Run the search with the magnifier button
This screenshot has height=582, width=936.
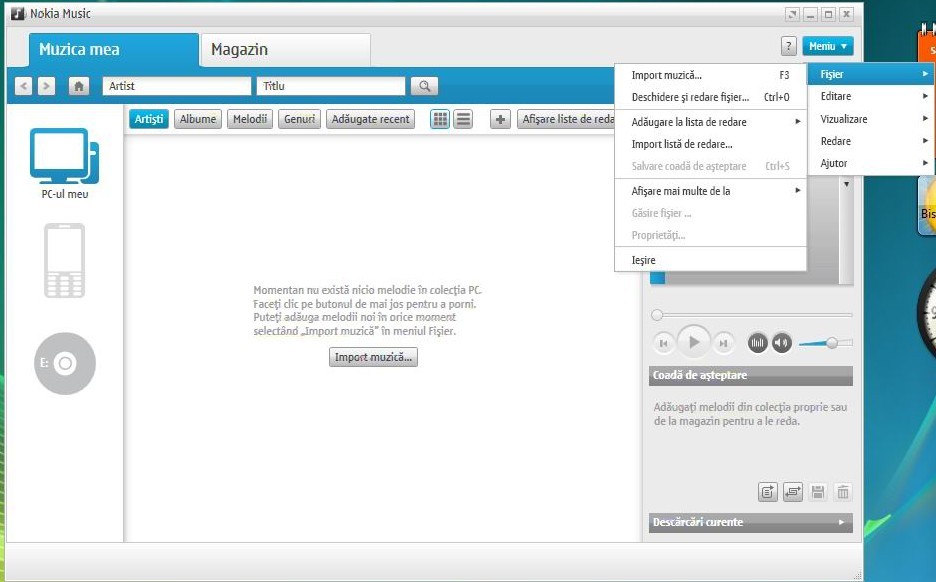[424, 86]
